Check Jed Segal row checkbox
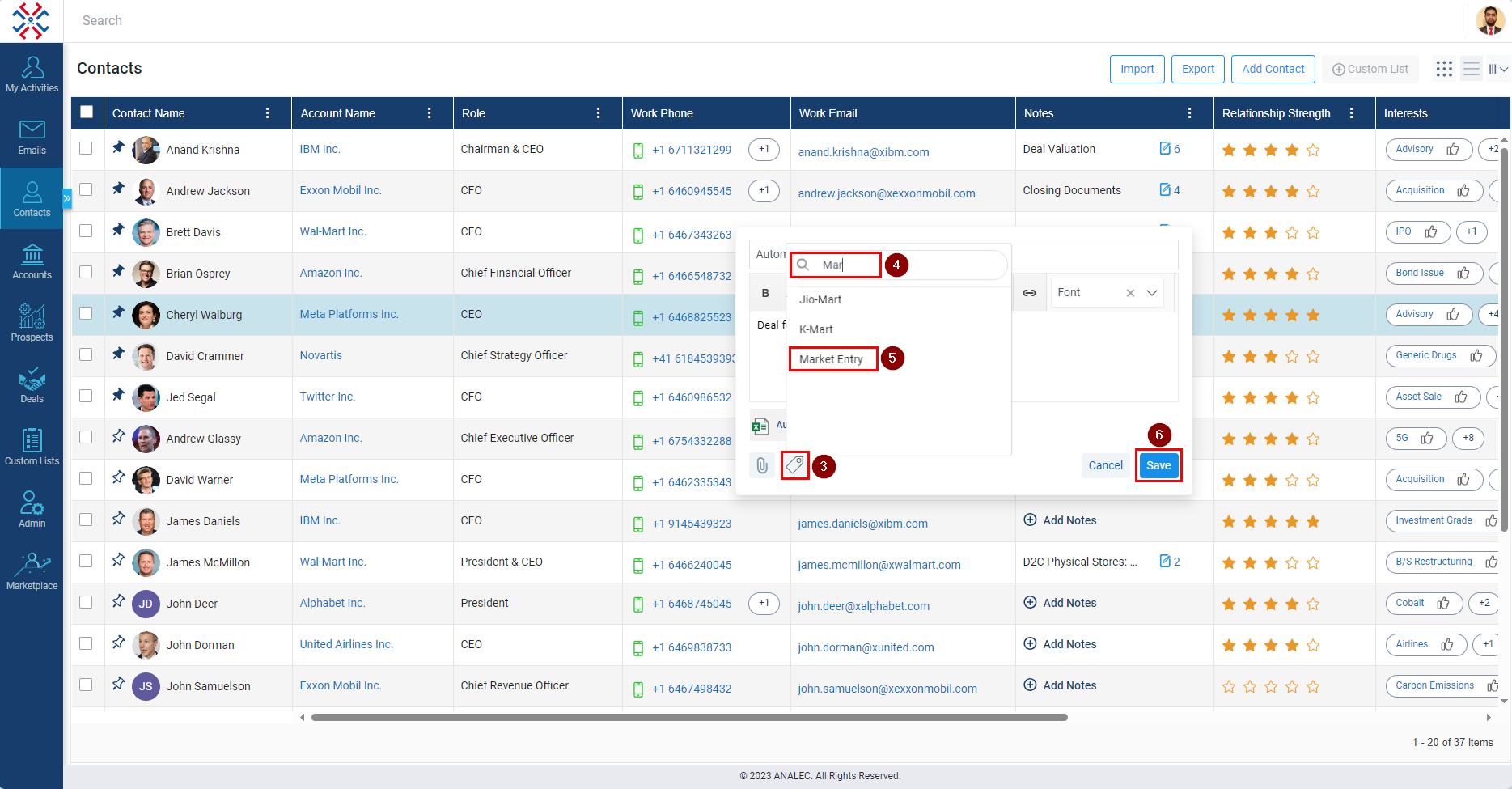 86,396
